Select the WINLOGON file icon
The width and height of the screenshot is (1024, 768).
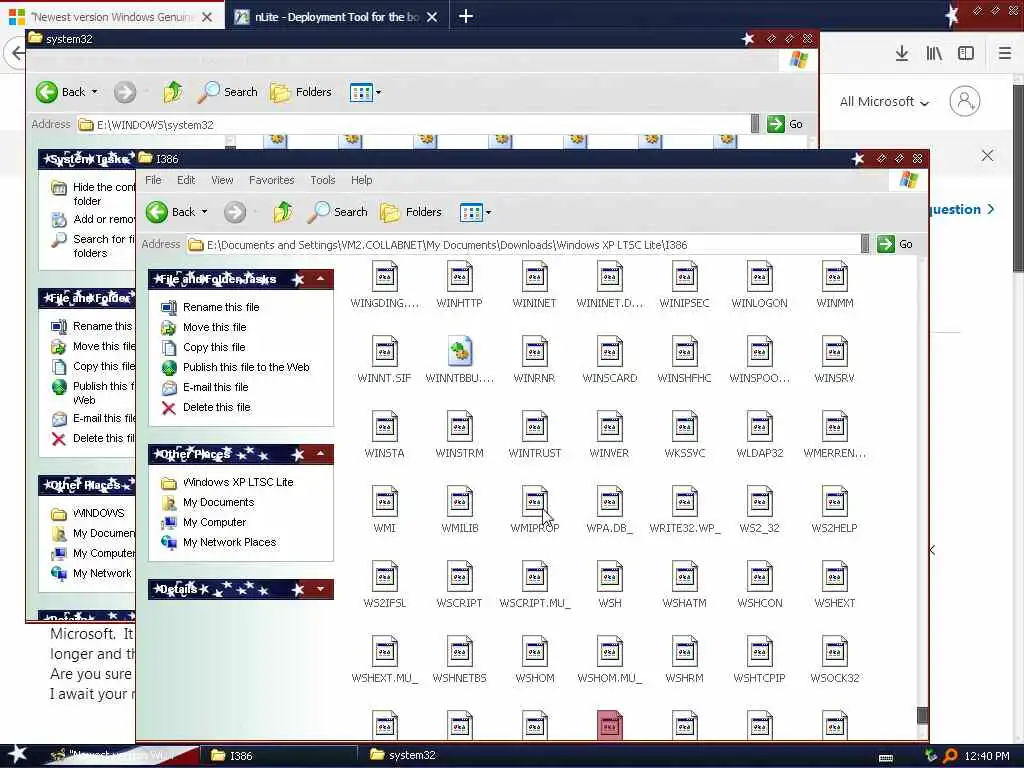[760, 277]
